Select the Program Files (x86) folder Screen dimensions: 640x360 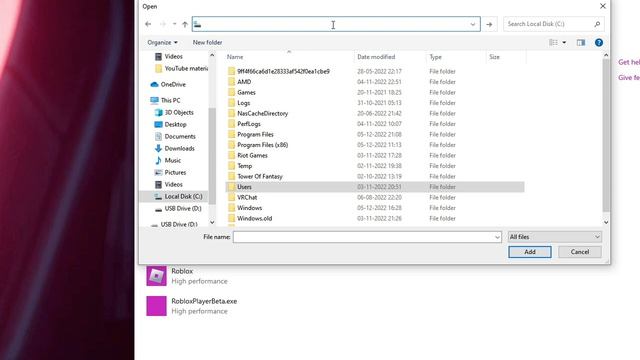pos(262,145)
